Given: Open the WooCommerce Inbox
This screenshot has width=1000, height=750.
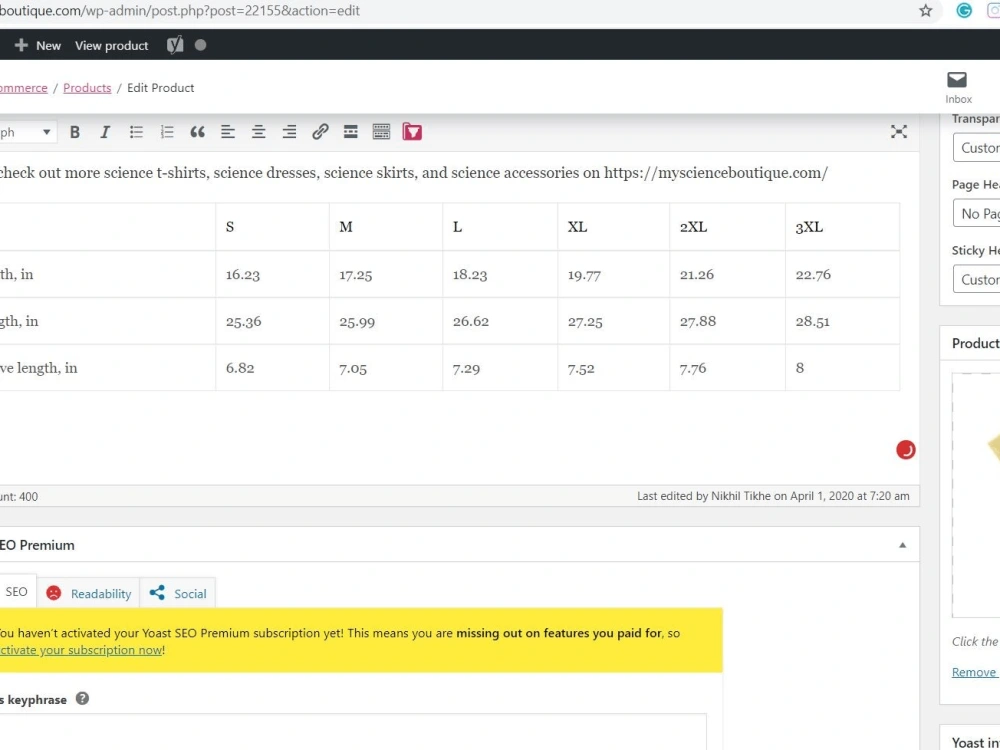Looking at the screenshot, I should pyautogui.click(x=957, y=87).
